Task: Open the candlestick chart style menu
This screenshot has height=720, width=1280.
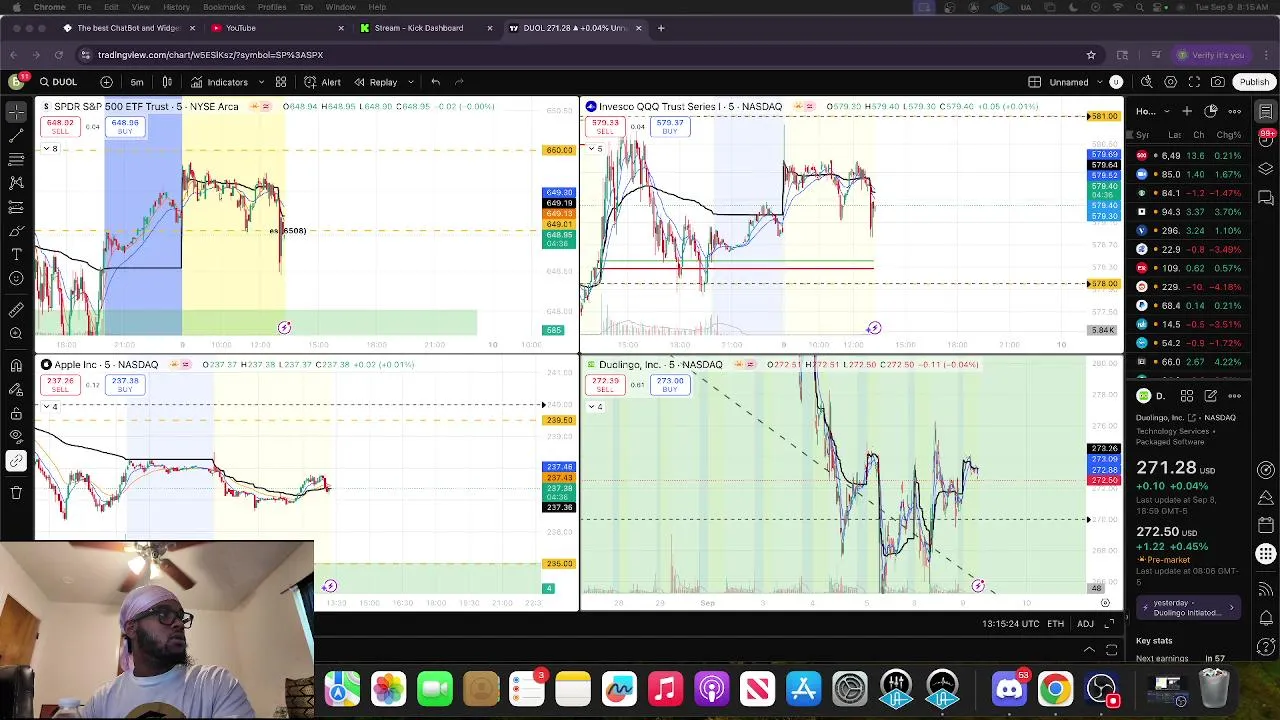Action: click(x=167, y=82)
